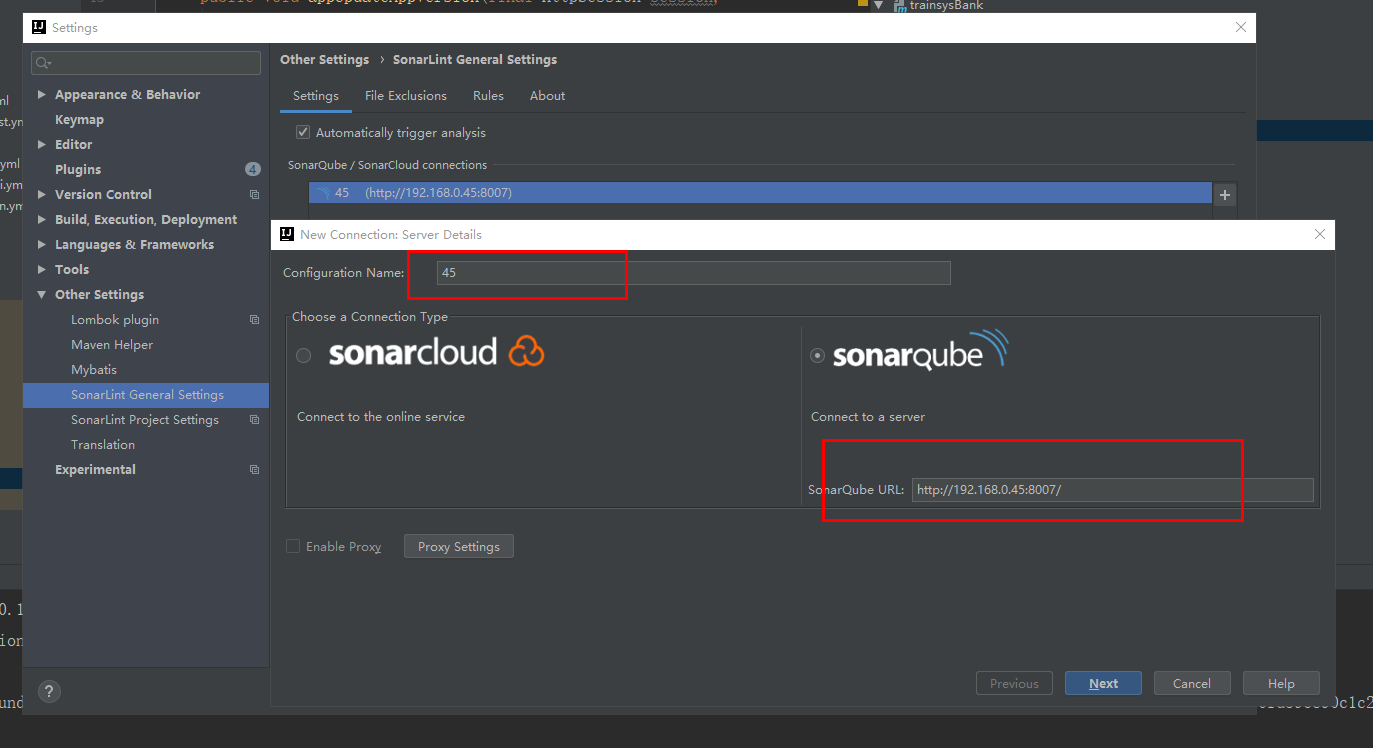Click the Cancel button
This screenshot has height=748, width=1373.
1192,684
